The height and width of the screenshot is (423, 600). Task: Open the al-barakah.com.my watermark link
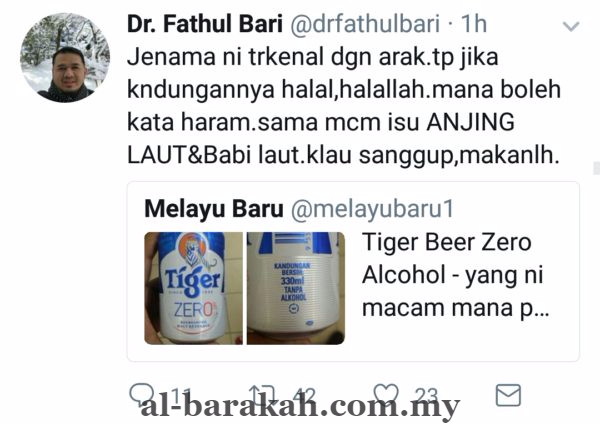click(x=300, y=407)
